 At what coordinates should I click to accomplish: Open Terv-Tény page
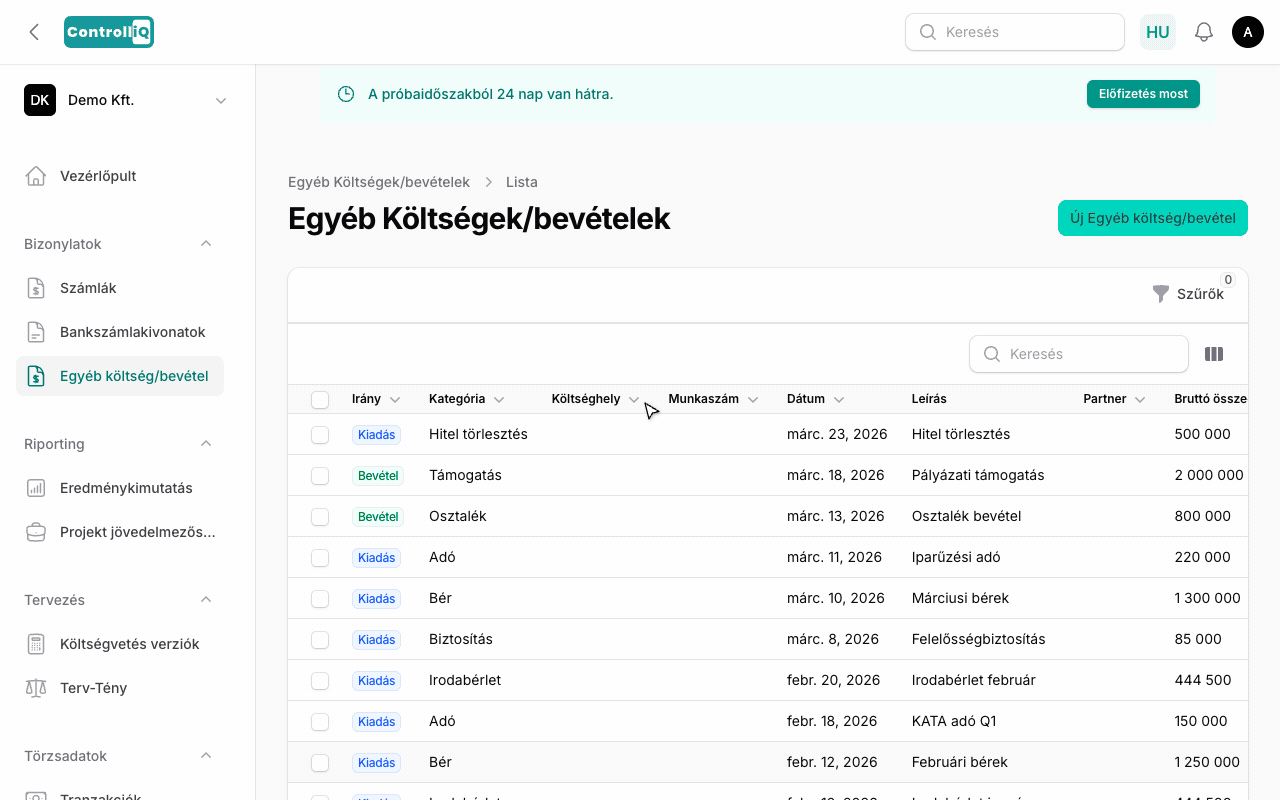[120, 688]
